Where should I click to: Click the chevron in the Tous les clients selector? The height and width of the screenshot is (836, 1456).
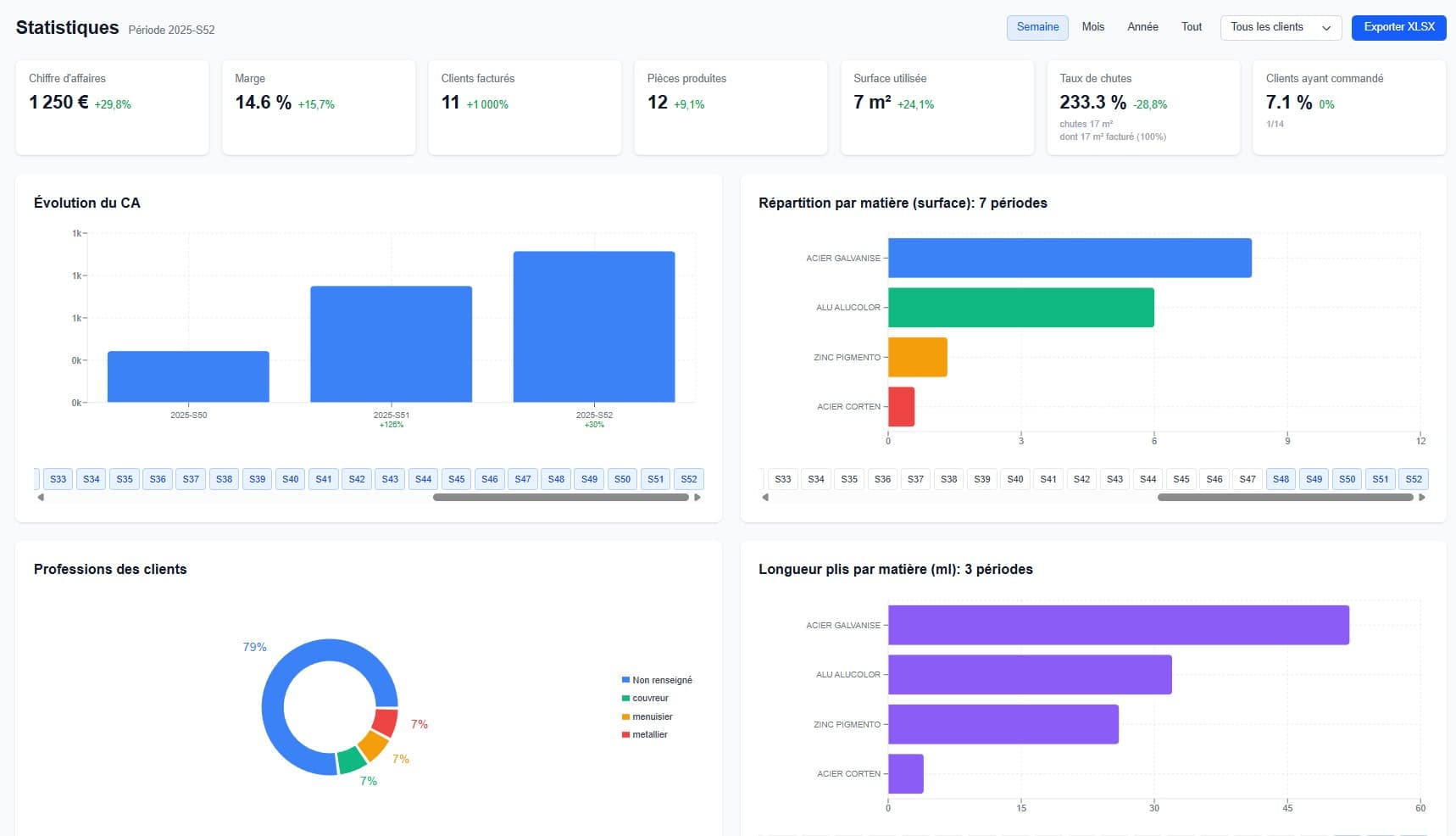coord(1326,28)
